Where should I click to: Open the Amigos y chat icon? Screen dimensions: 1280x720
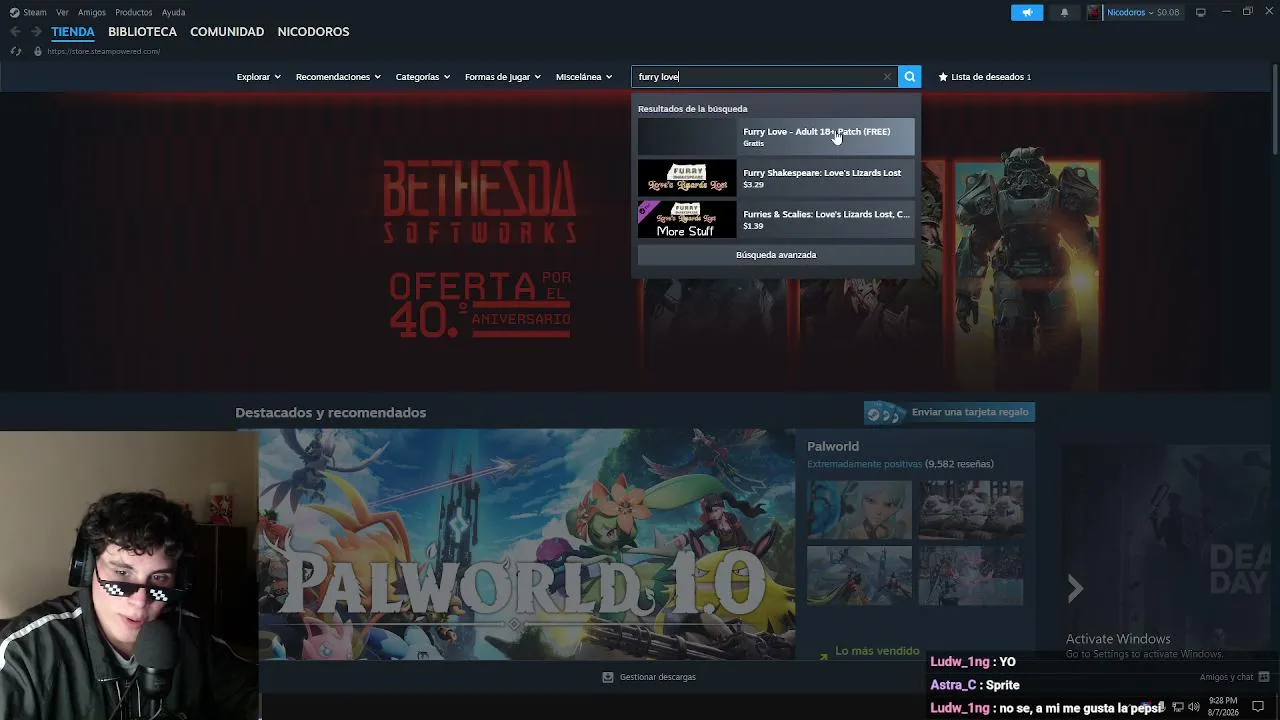coord(1264,677)
